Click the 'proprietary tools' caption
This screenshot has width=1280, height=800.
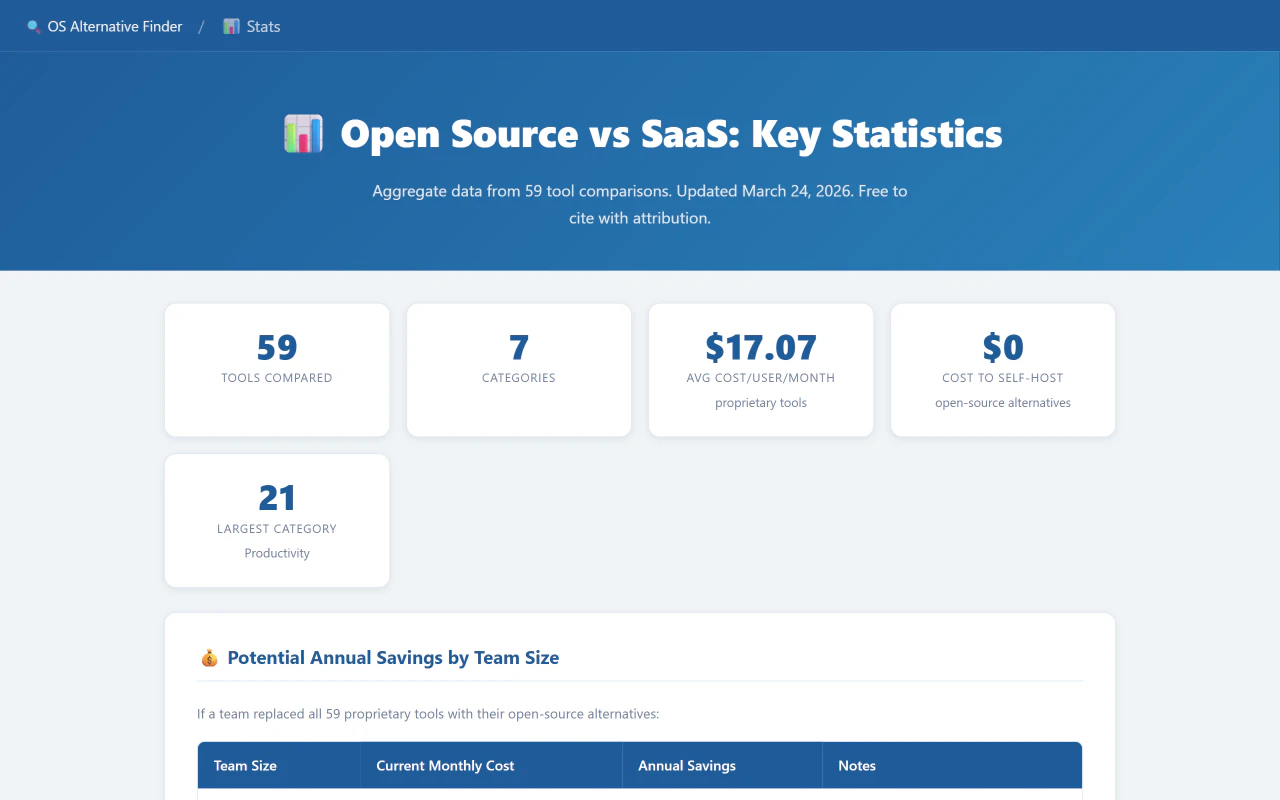click(x=761, y=403)
